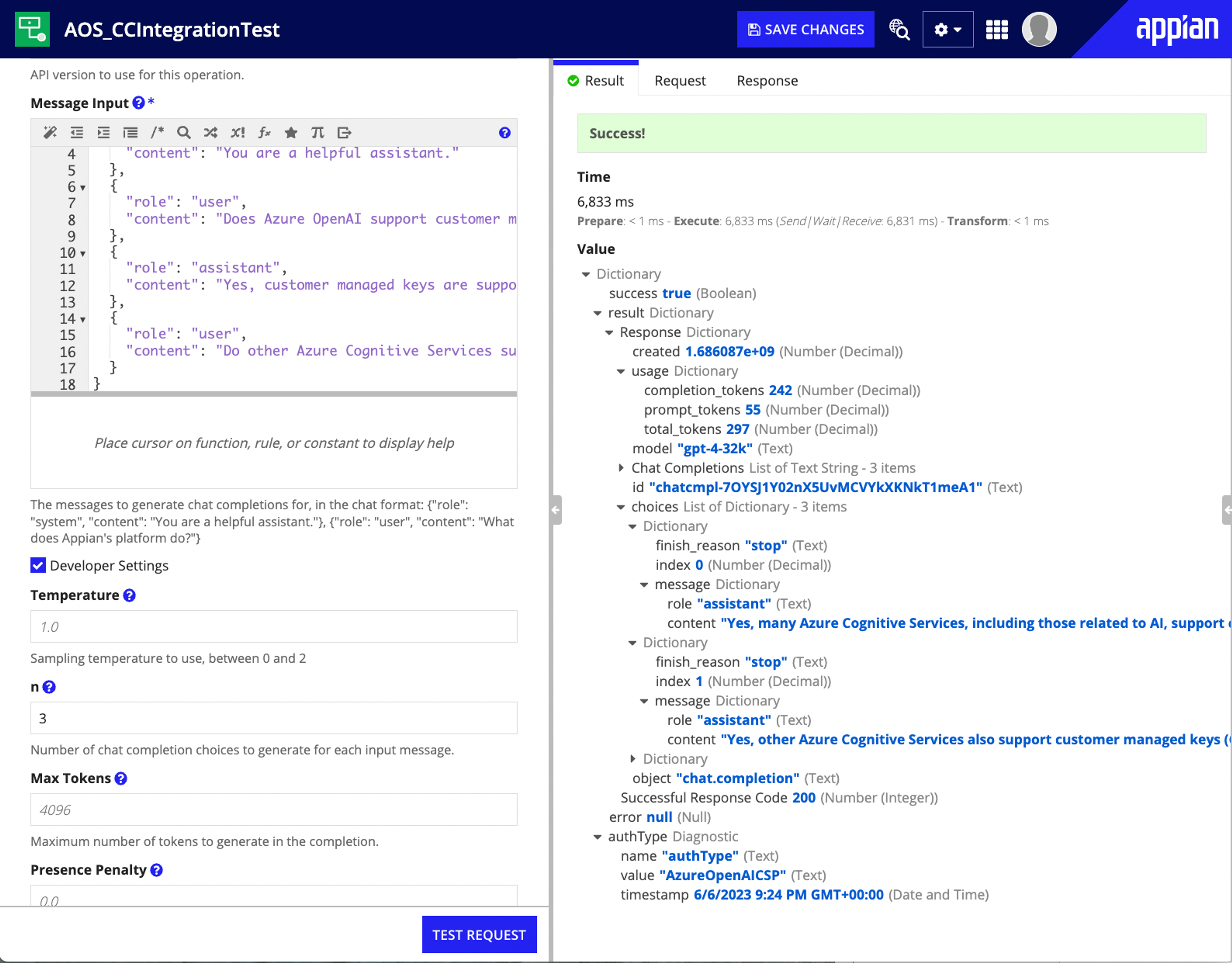Click the shuffle arrows icon in editor toolbar
The image size is (1232, 963).
210,133
